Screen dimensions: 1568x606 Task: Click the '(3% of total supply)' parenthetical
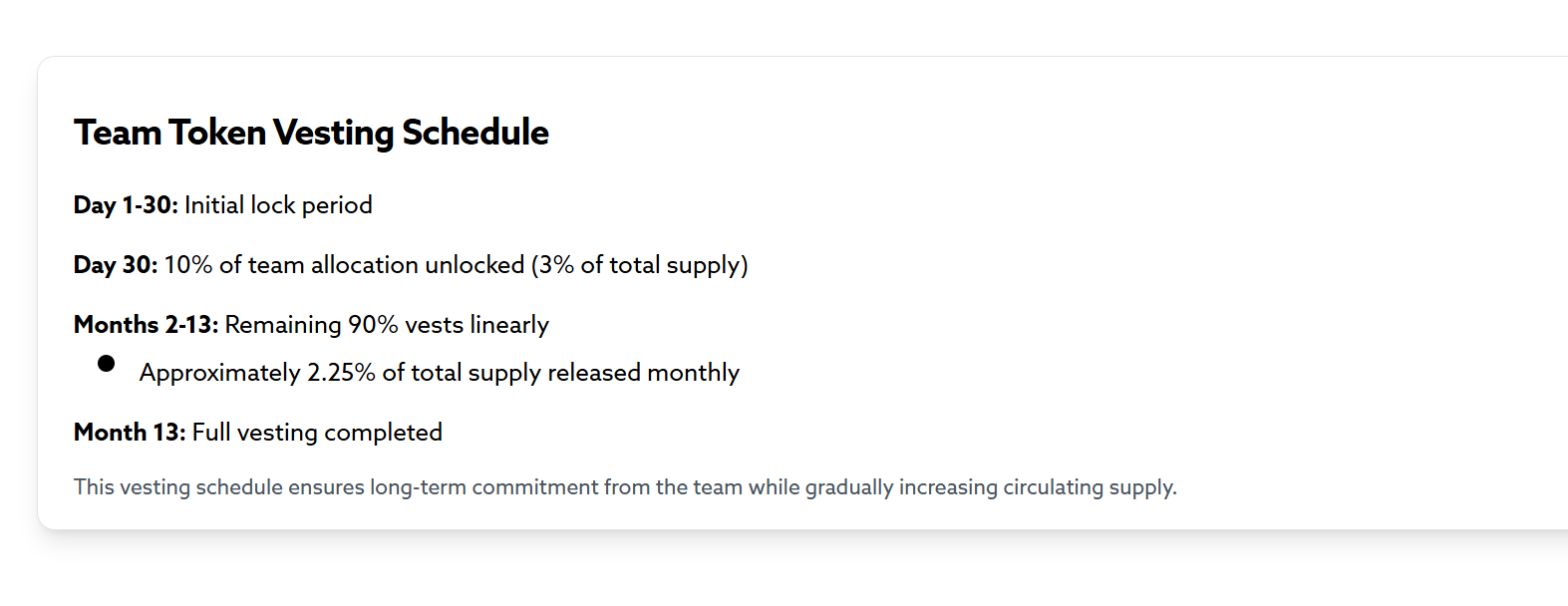pos(639,265)
